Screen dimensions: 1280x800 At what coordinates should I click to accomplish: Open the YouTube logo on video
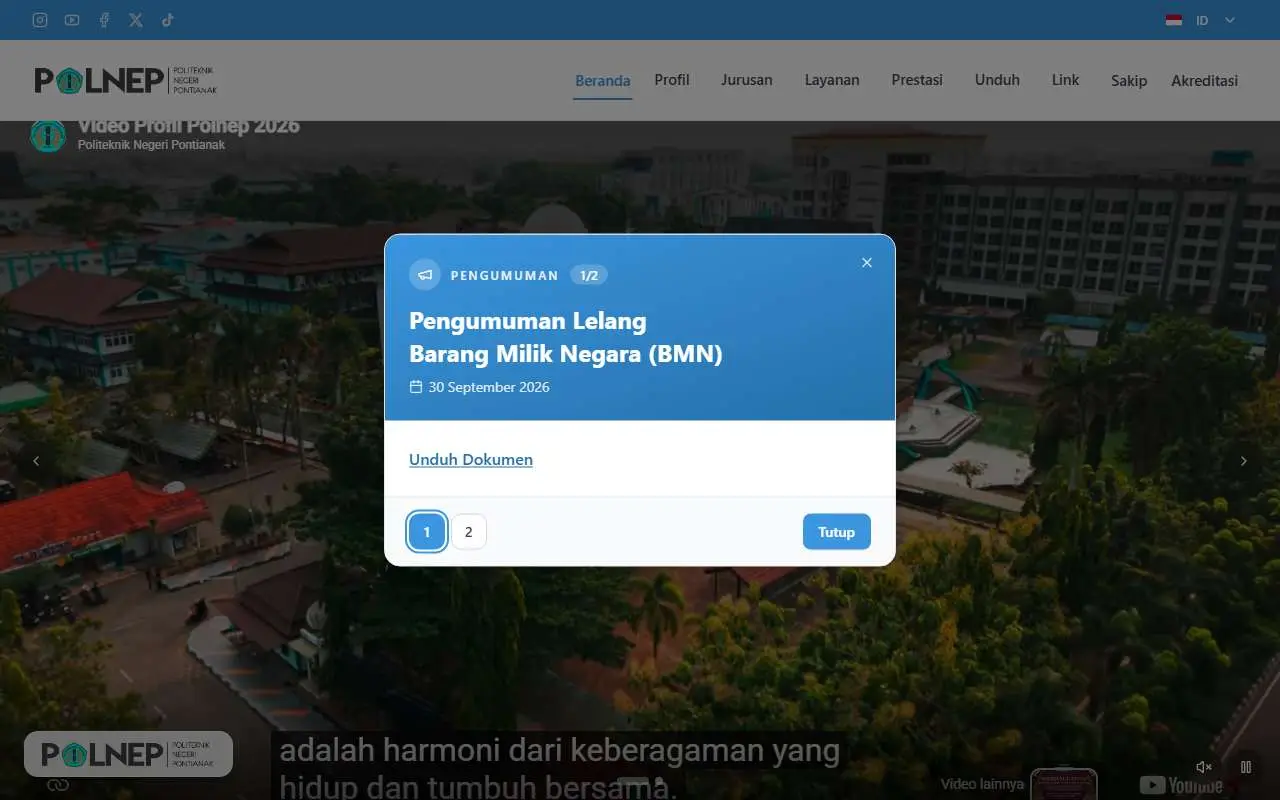[1181, 786]
